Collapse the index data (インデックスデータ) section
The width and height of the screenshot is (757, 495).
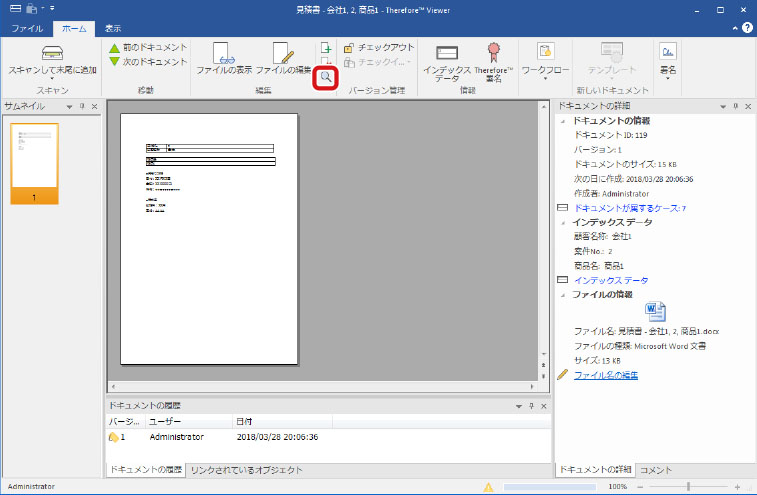click(562, 221)
